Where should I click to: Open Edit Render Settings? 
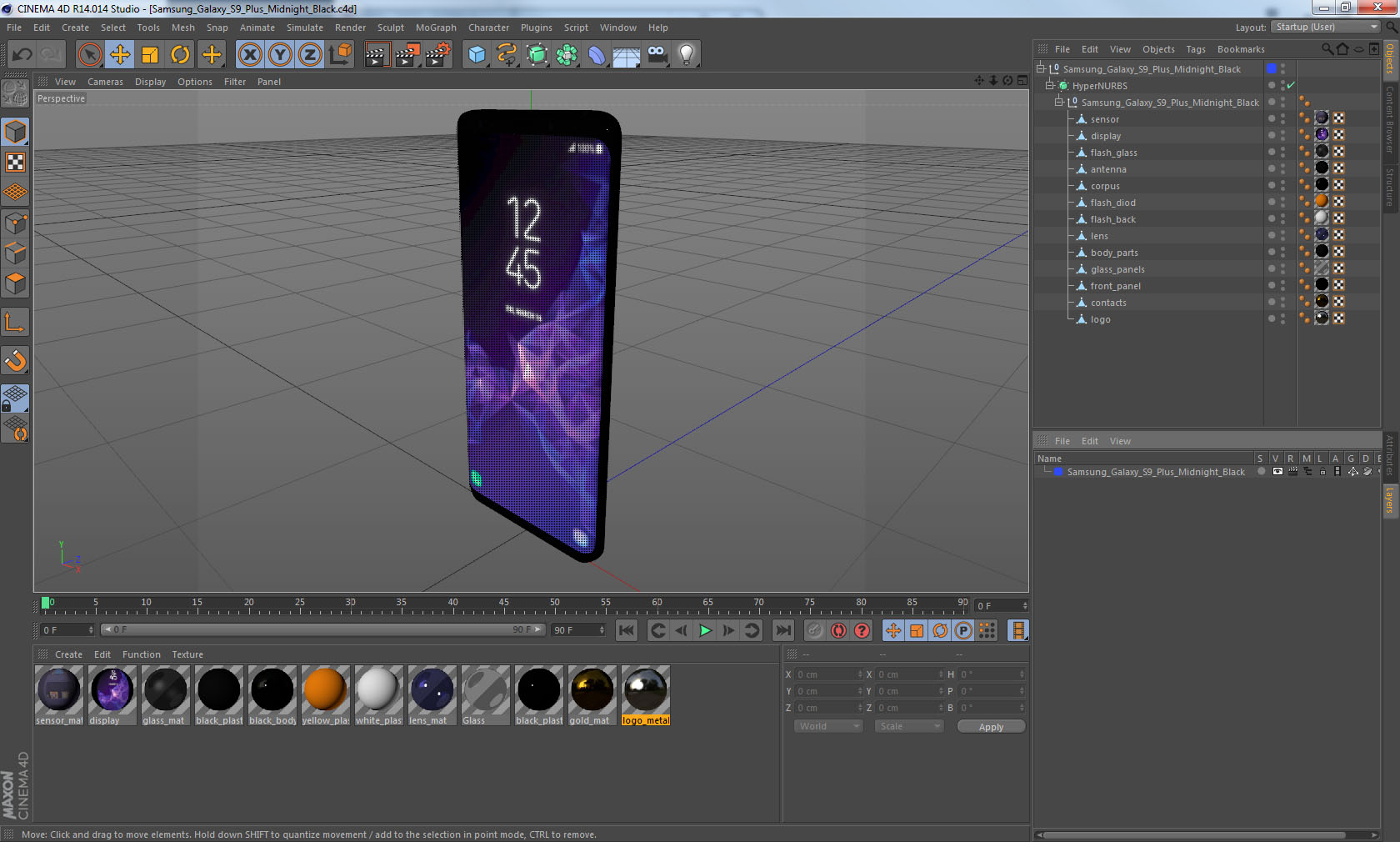[438, 55]
